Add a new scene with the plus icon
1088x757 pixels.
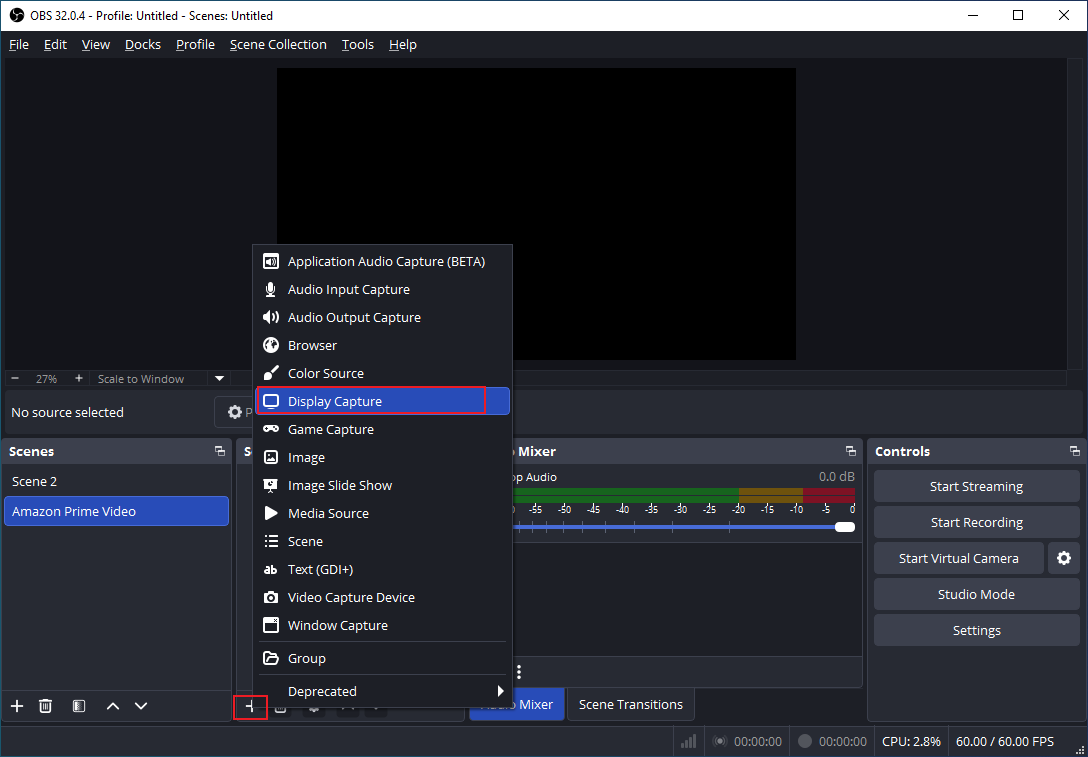[x=16, y=706]
